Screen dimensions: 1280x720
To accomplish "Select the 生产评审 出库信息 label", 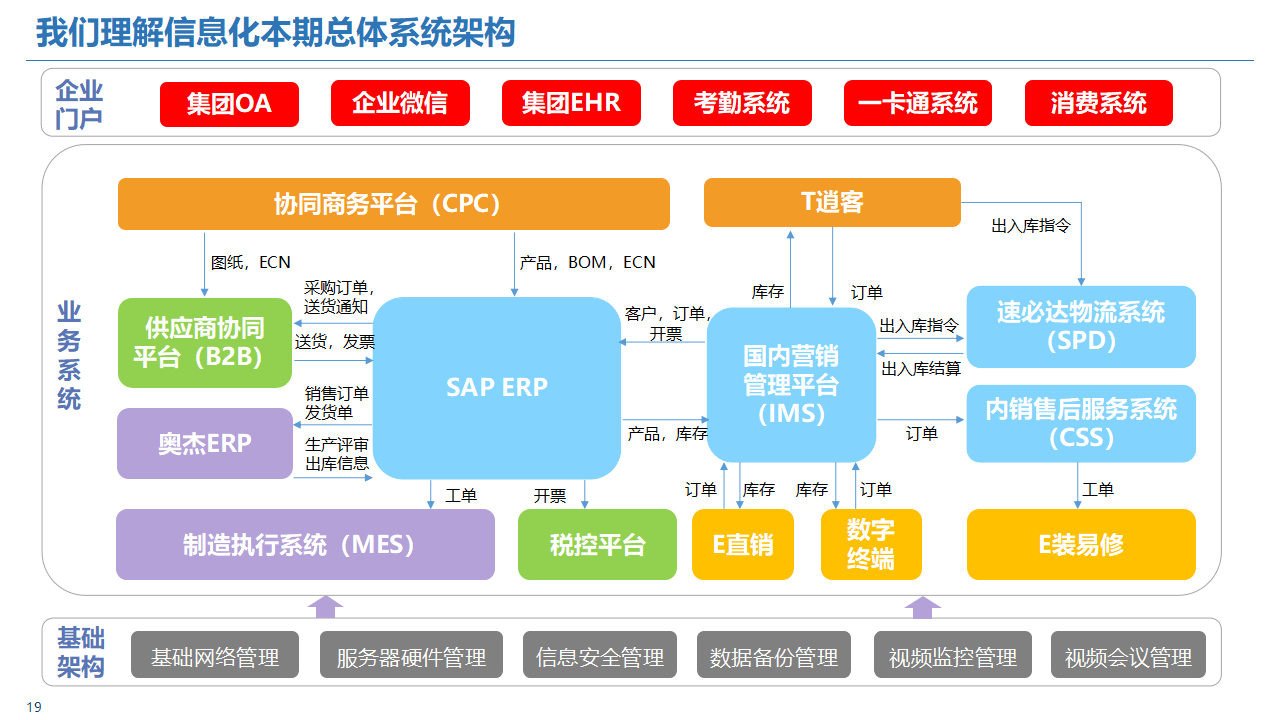I will coord(337,454).
